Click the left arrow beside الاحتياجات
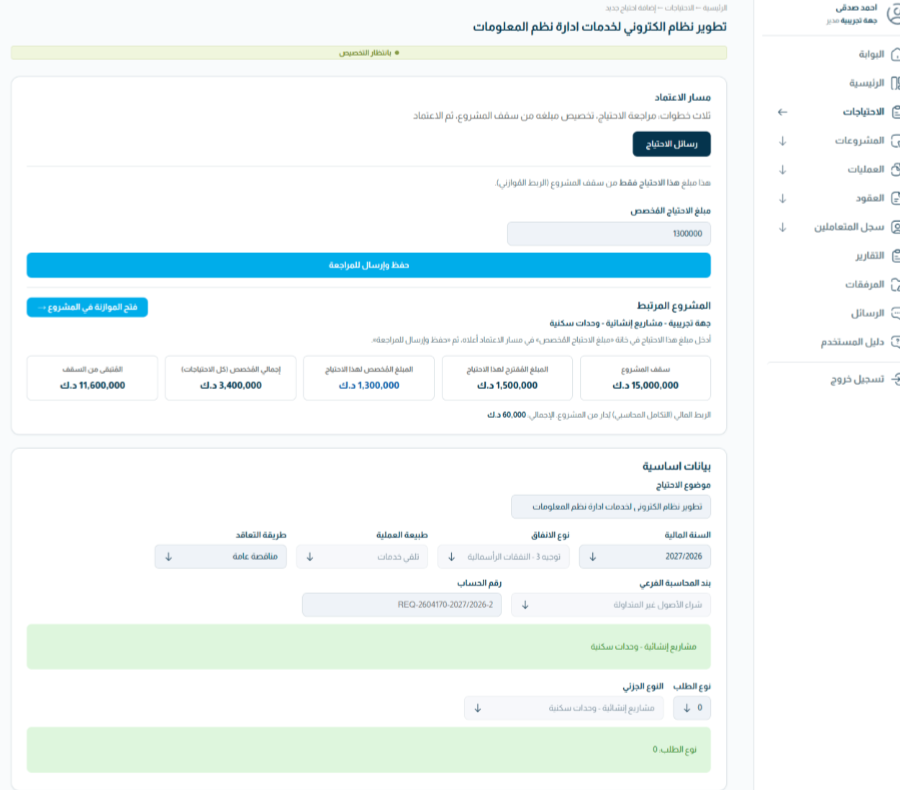This screenshot has width=900, height=790. tap(782, 112)
